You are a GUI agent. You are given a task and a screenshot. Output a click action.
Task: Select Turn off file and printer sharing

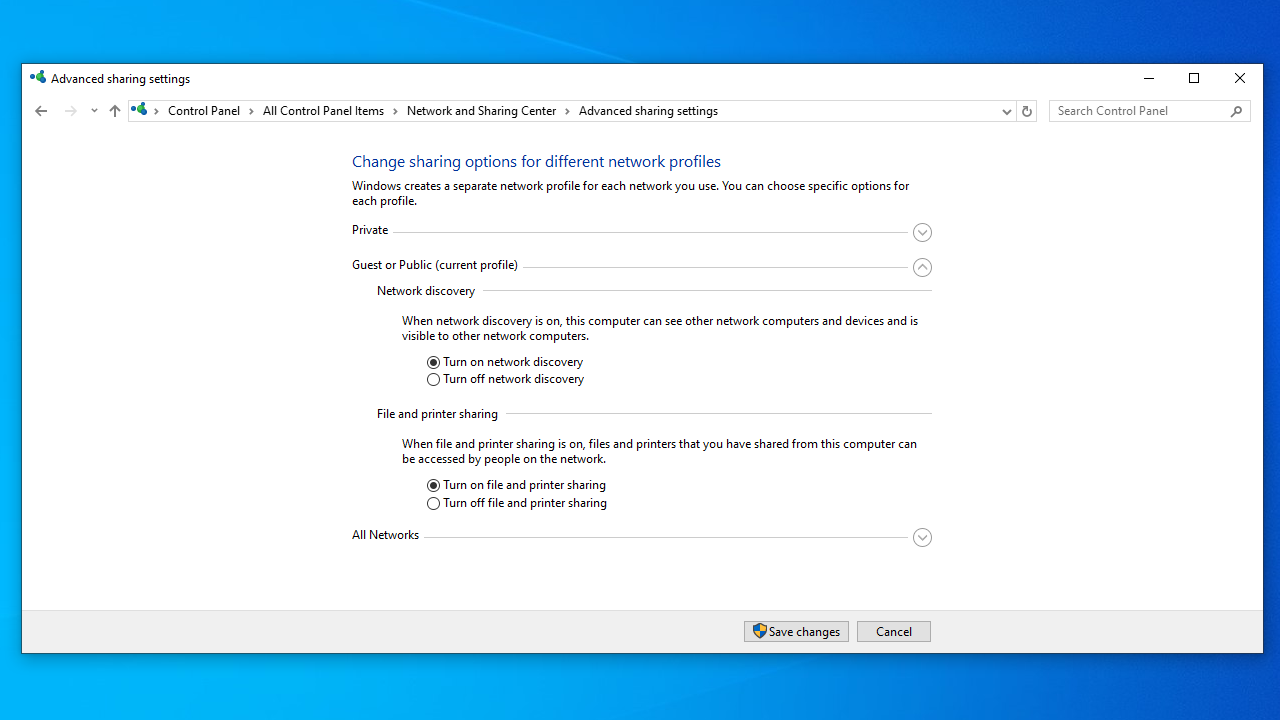(433, 503)
